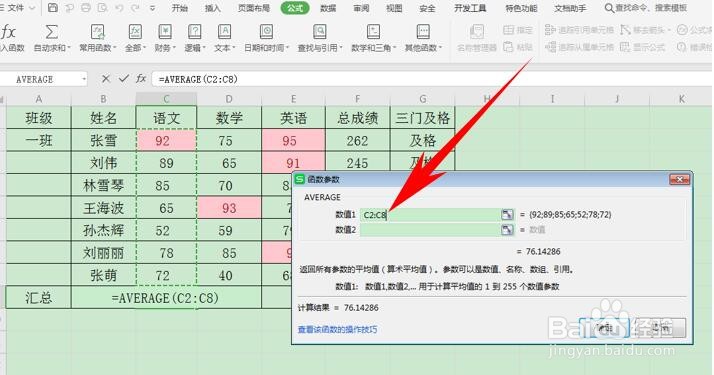
Task: Switch to the 特色功能 ribbon tab
Action: pos(521,8)
